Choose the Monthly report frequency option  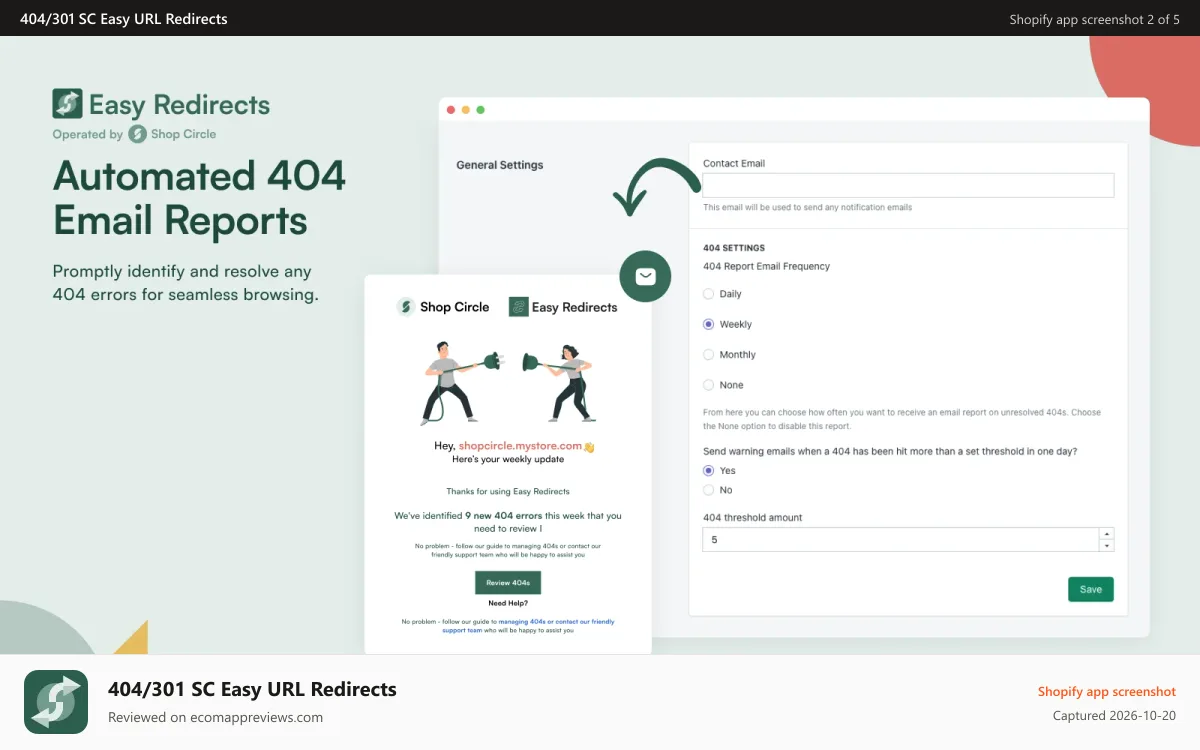click(x=709, y=355)
